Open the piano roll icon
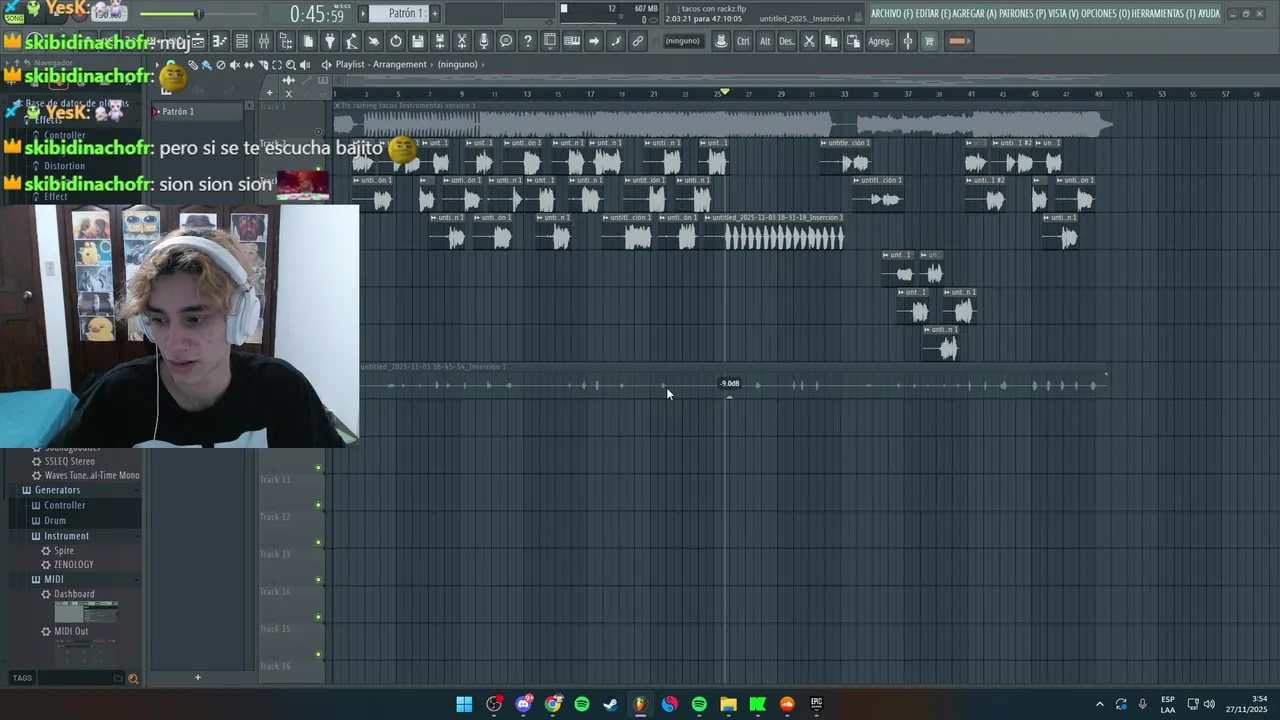The image size is (1280, 720). (x=220, y=41)
